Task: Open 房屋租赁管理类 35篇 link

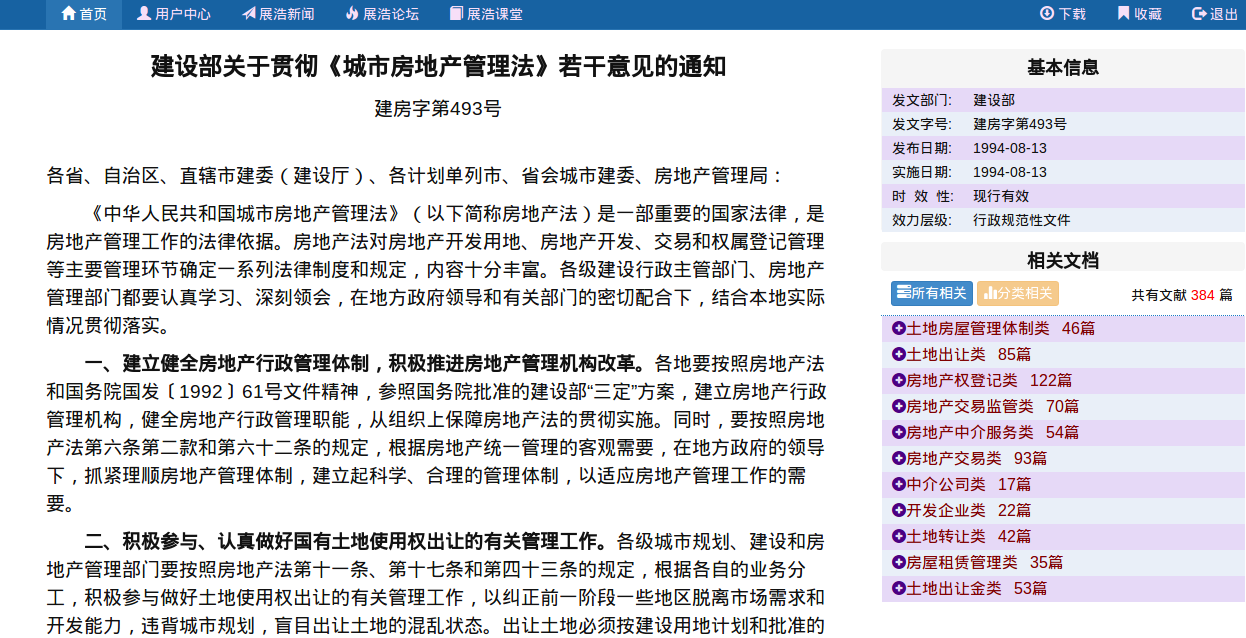Action: [x=985, y=562]
